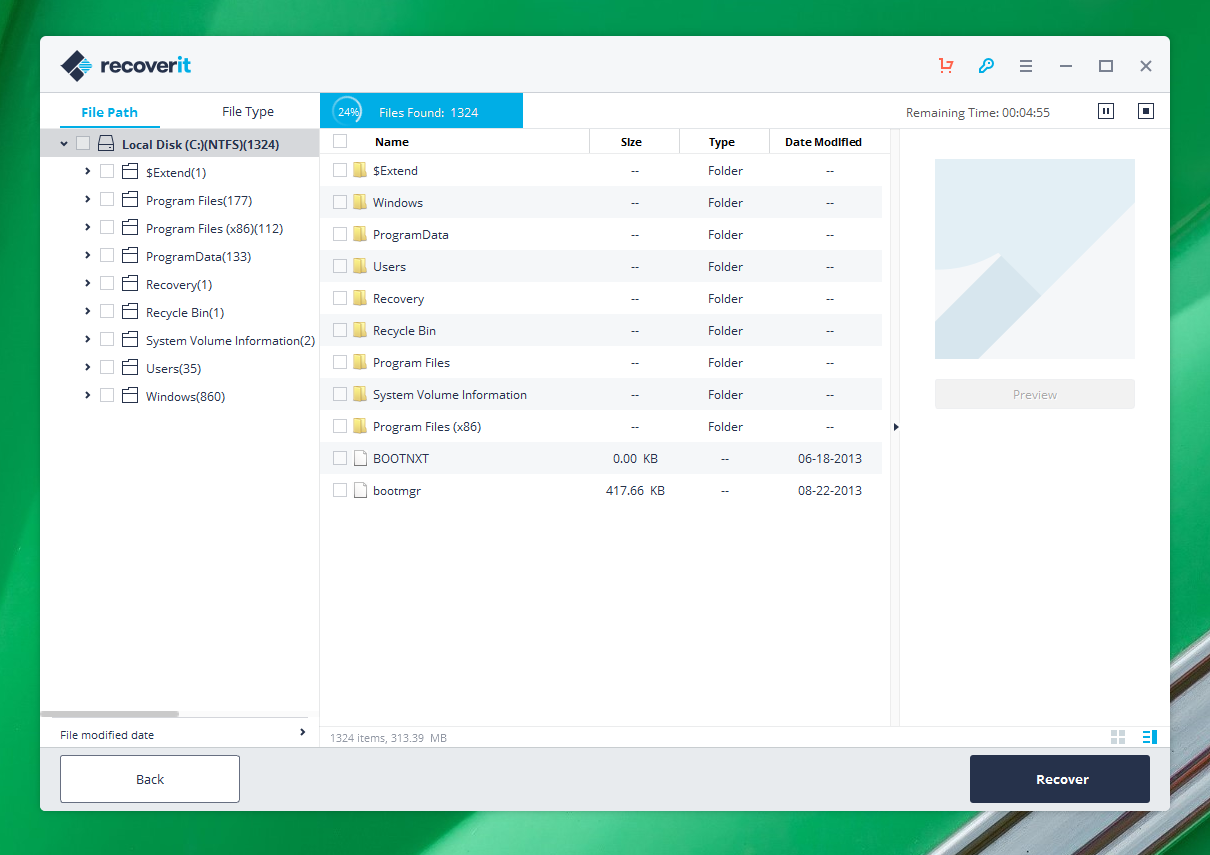The image size is (1210, 855).
Task: Click the Users folder icon in list
Action: pos(360,266)
